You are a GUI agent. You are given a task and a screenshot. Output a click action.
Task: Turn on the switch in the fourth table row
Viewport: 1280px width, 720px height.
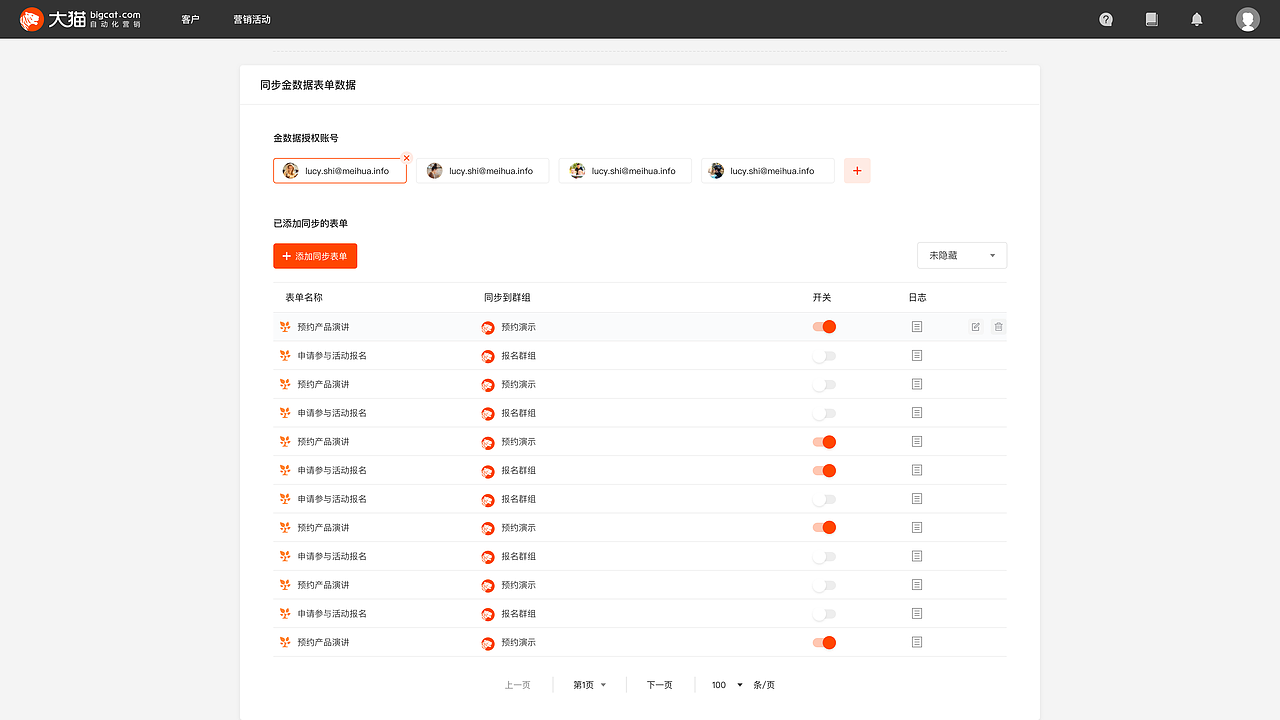pos(824,413)
